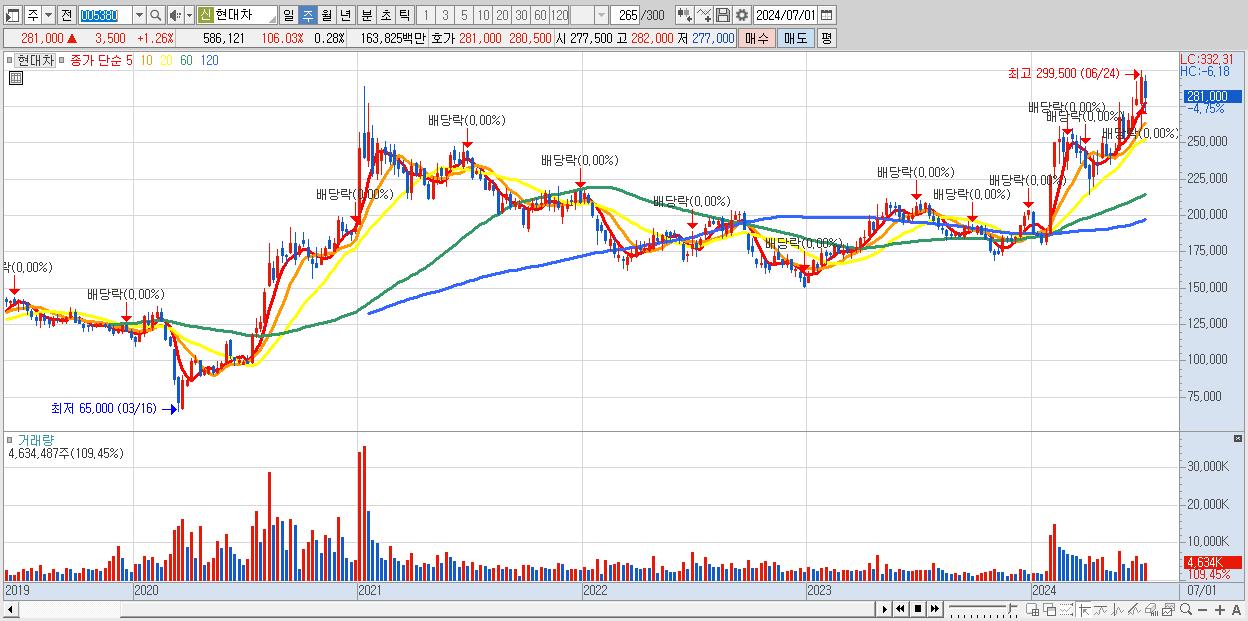The width and height of the screenshot is (1248, 621).
Task: Click the date field 2024/07/01
Action: pos(785,15)
